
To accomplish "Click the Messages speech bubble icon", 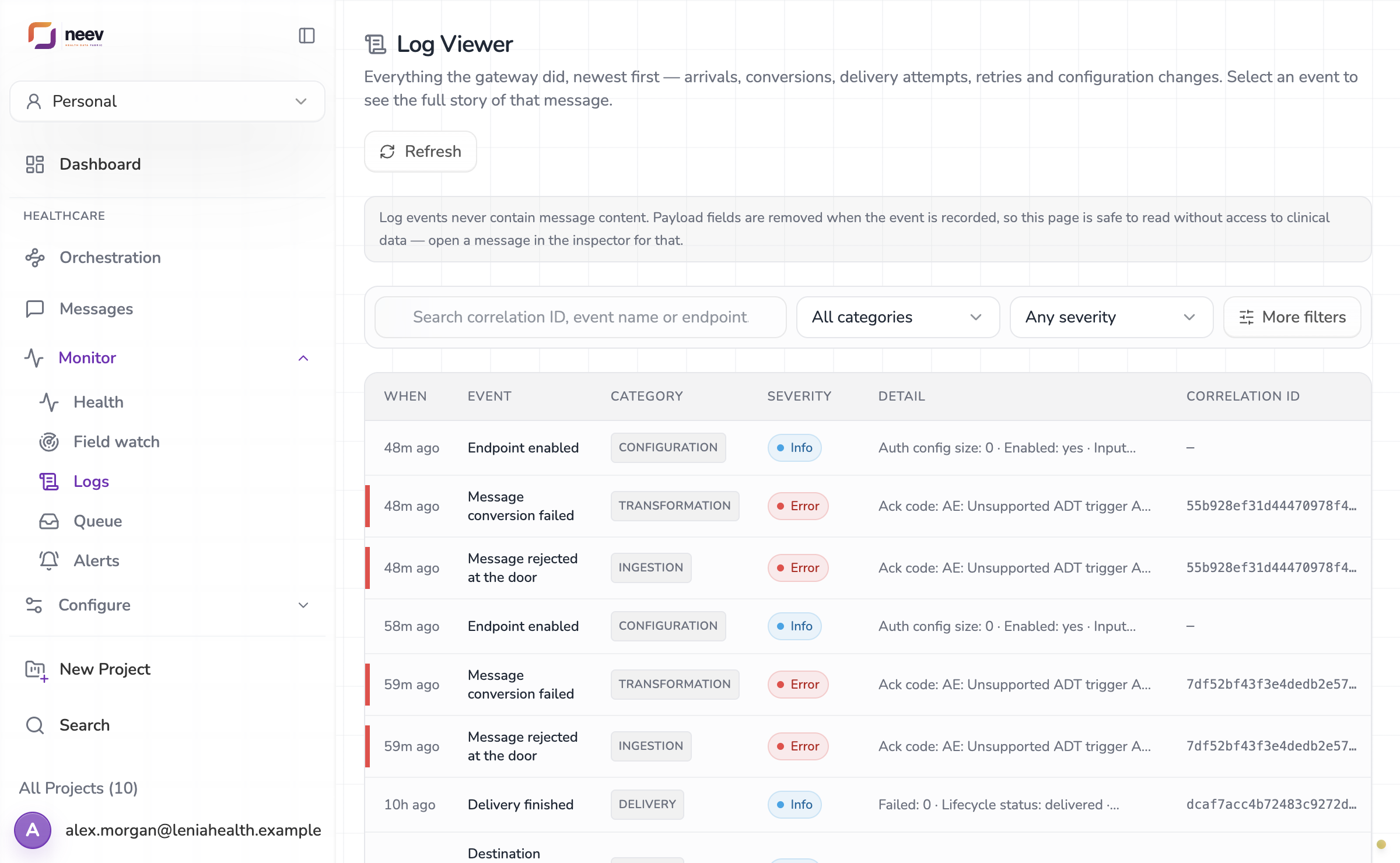I will pyautogui.click(x=35, y=309).
